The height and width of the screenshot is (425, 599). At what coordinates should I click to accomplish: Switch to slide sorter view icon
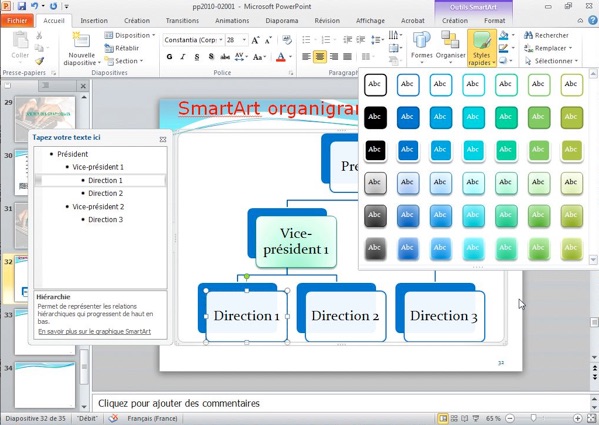tap(454, 419)
